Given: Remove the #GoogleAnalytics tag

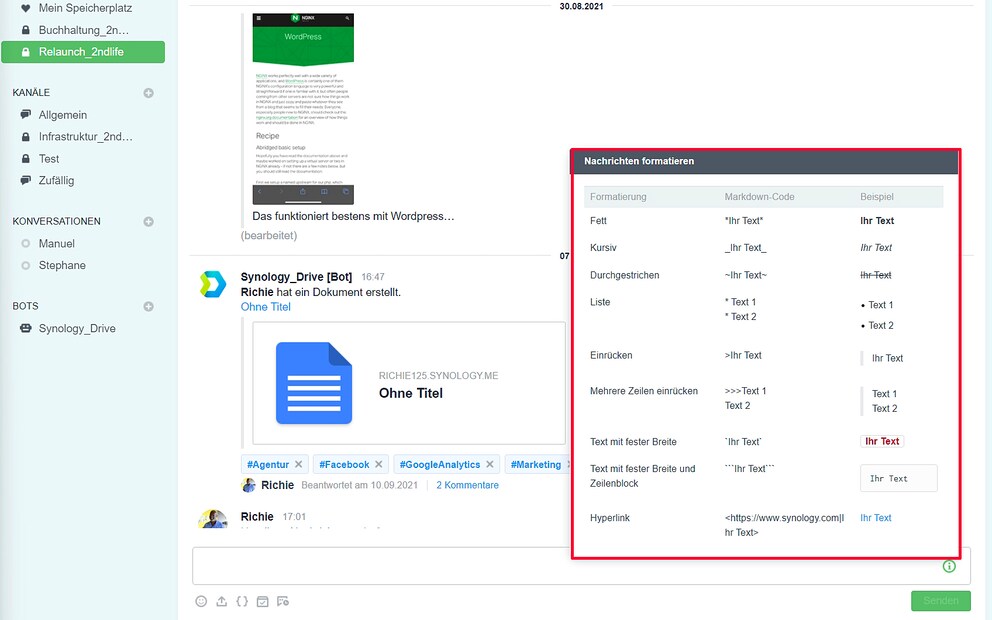Looking at the screenshot, I should click(x=490, y=464).
